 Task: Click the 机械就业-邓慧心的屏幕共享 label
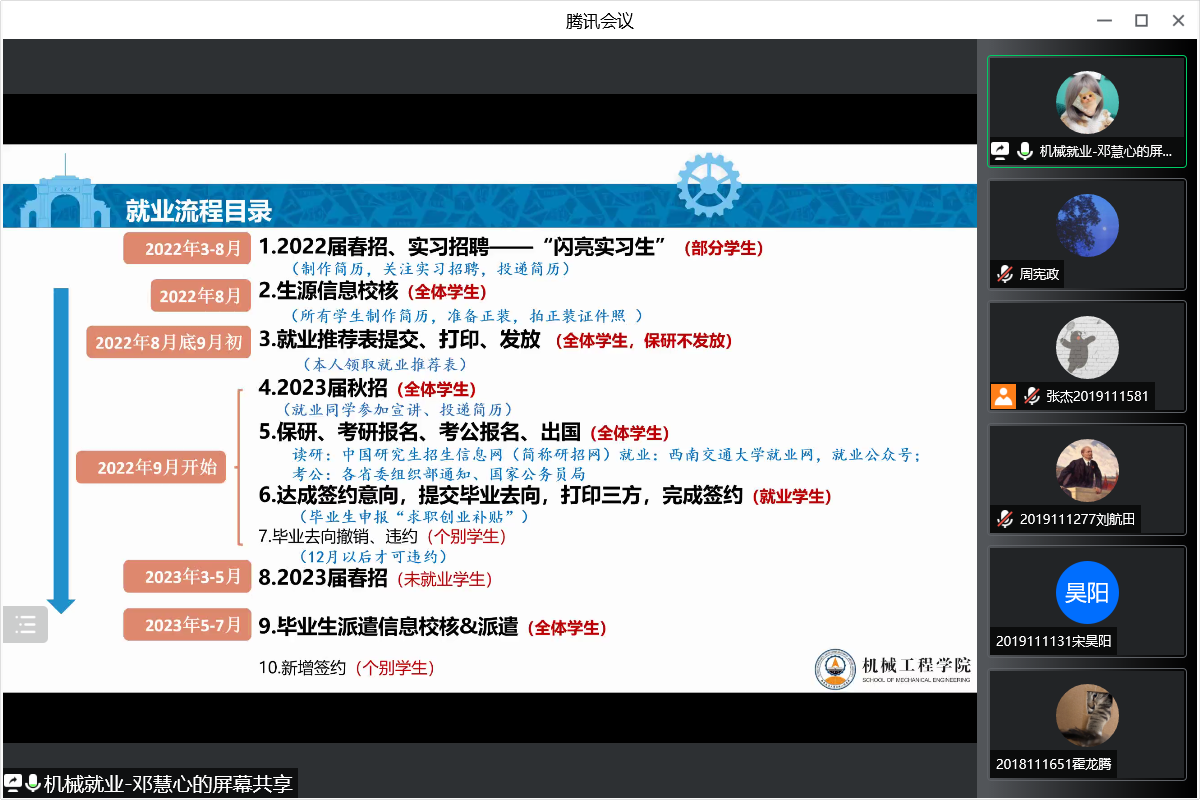[168, 784]
